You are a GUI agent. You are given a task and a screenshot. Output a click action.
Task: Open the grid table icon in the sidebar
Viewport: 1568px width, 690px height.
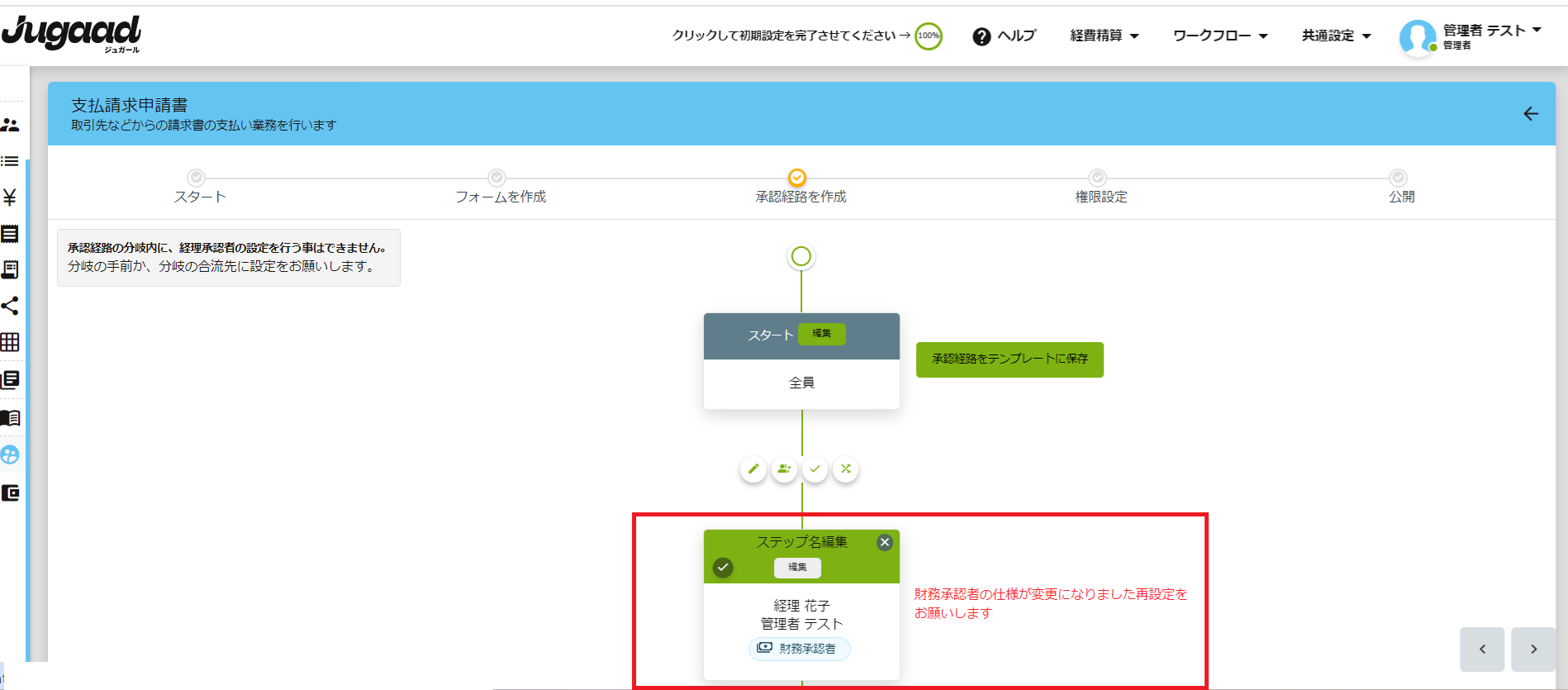click(10, 342)
